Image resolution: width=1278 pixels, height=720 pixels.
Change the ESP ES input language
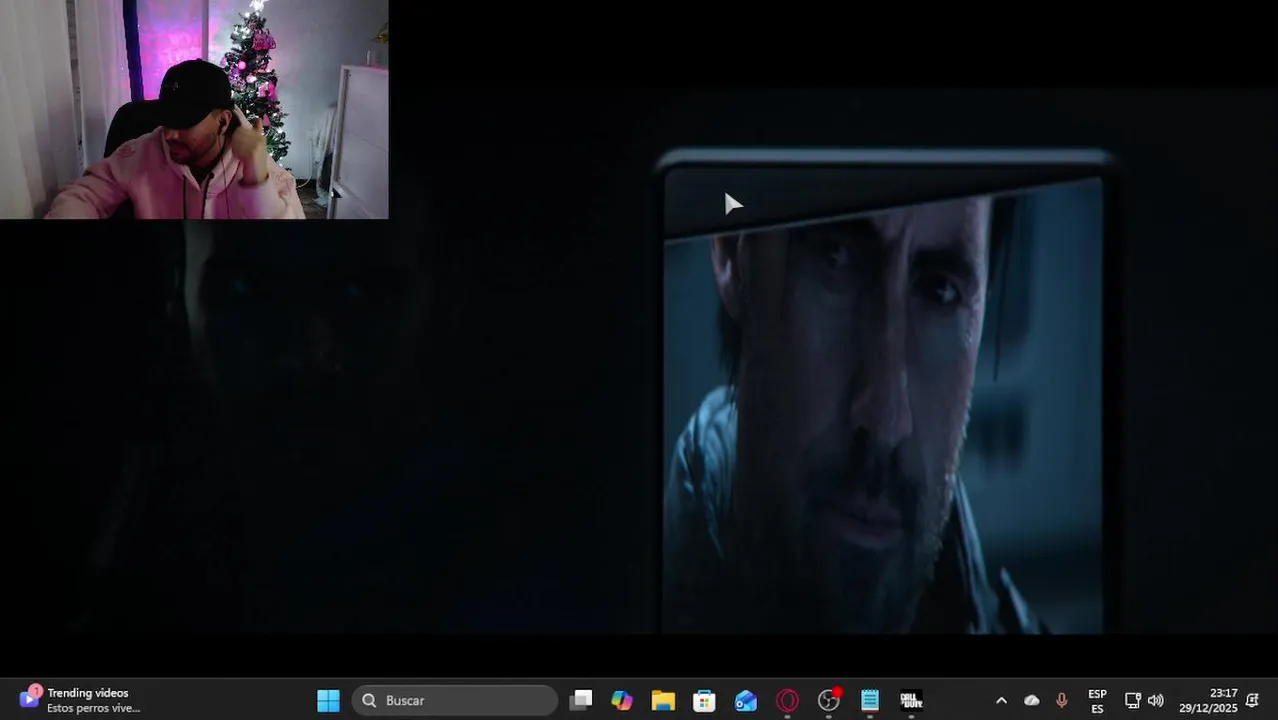click(x=1097, y=701)
